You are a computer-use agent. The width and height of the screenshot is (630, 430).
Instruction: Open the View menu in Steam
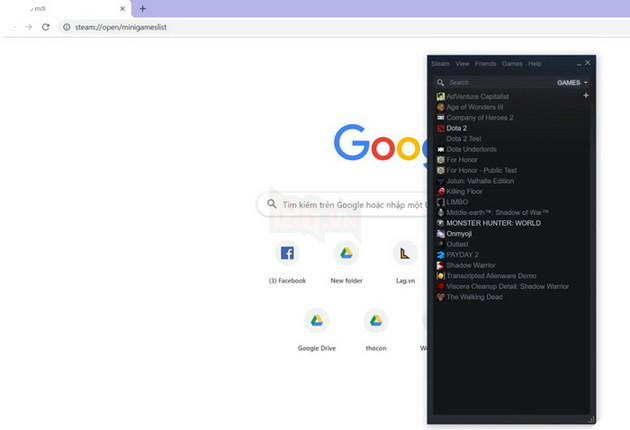coord(462,64)
